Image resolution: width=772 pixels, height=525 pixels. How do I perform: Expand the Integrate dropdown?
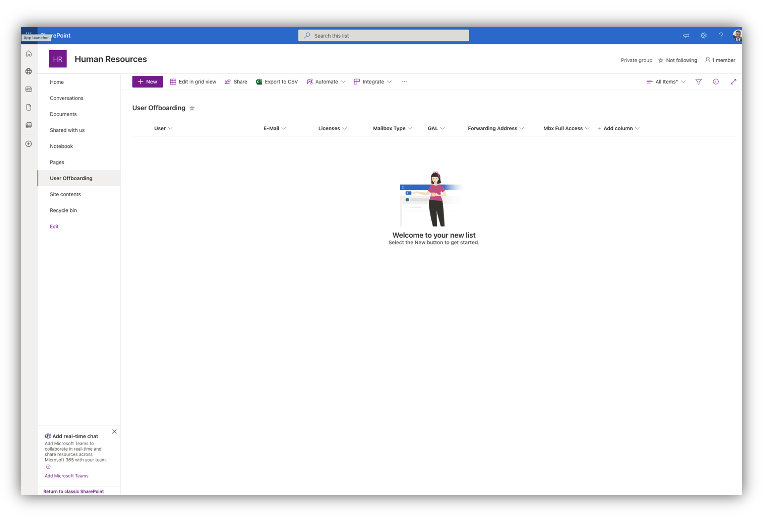click(x=373, y=82)
